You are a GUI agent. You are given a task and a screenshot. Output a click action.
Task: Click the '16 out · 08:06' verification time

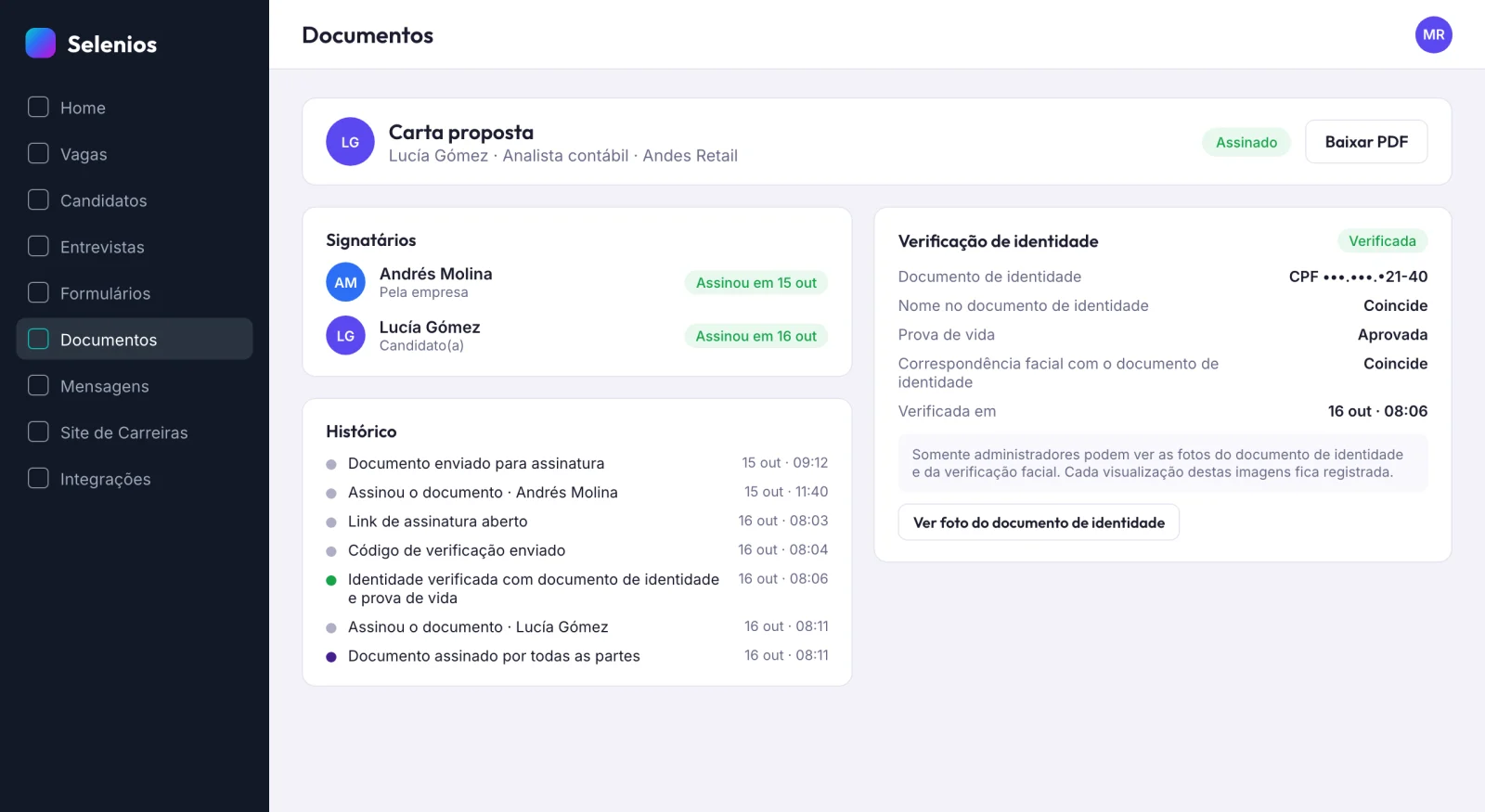point(1377,411)
